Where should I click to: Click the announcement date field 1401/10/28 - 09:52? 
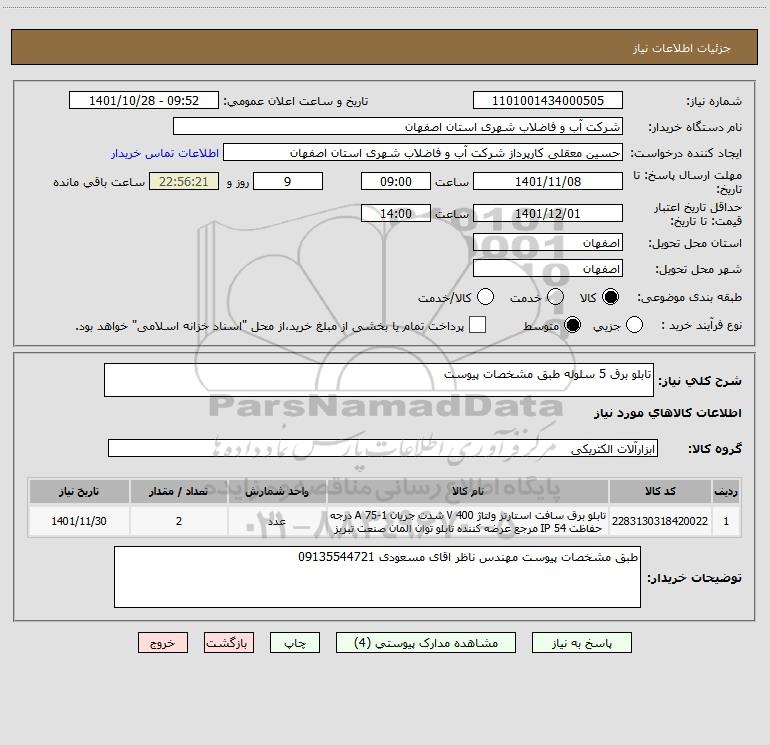tap(144, 100)
